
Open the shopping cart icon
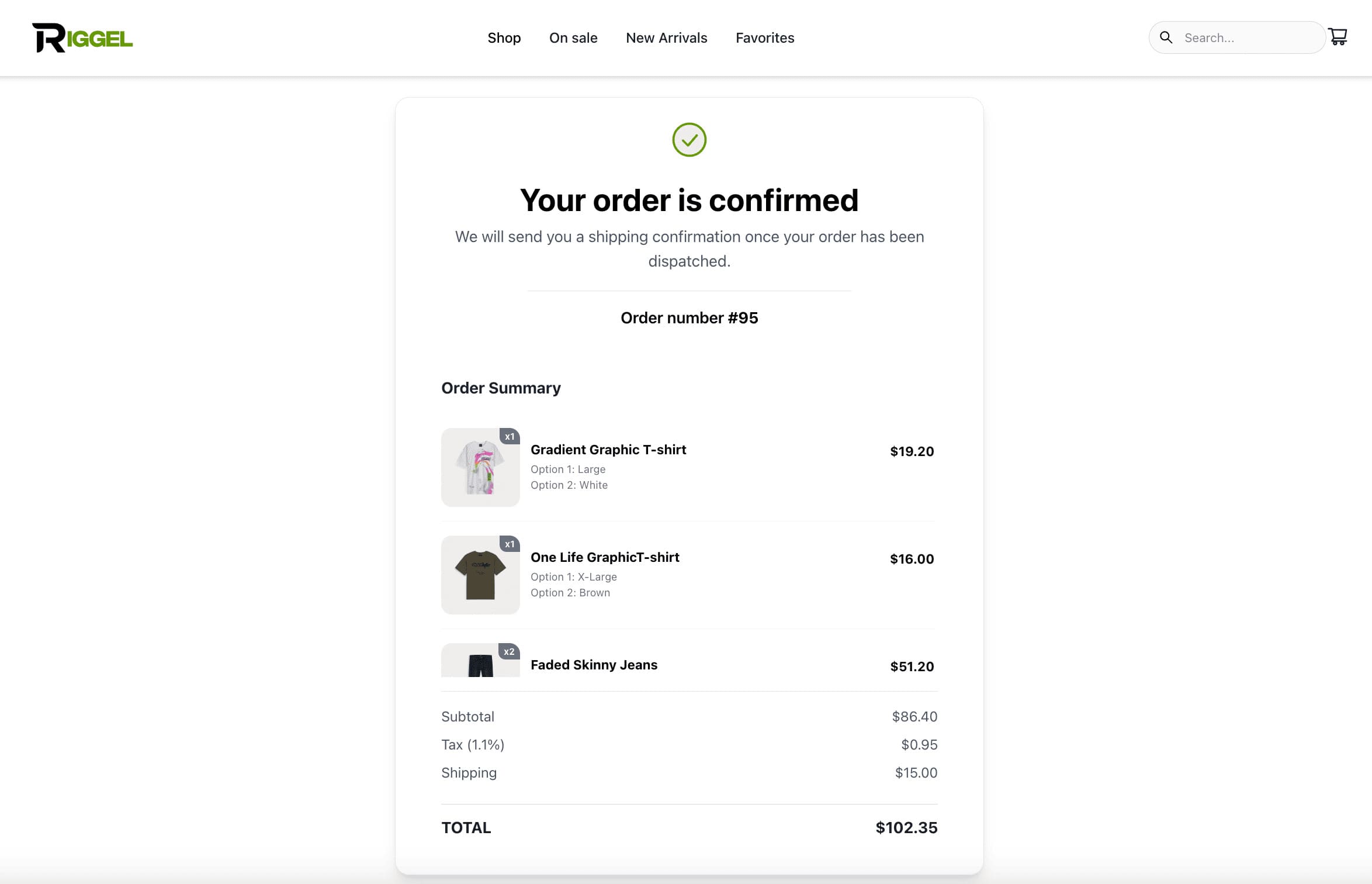click(1338, 36)
